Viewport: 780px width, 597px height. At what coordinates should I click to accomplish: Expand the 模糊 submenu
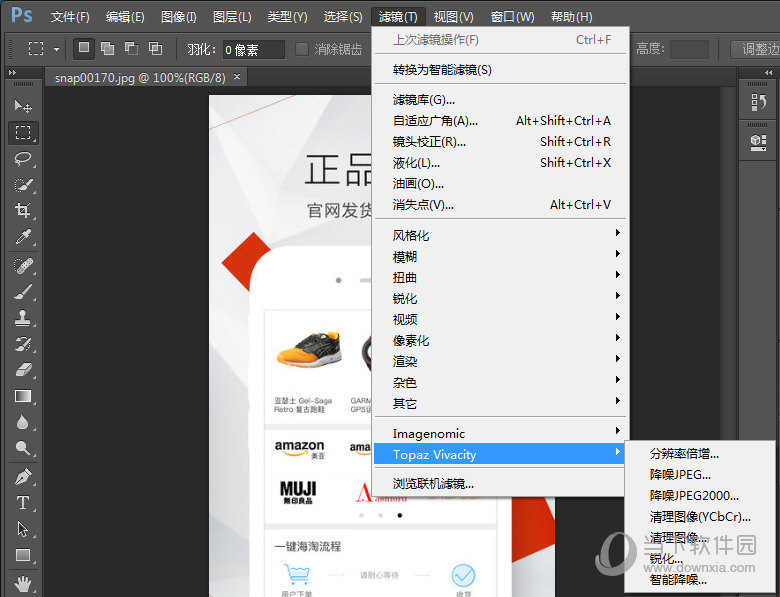(499, 256)
